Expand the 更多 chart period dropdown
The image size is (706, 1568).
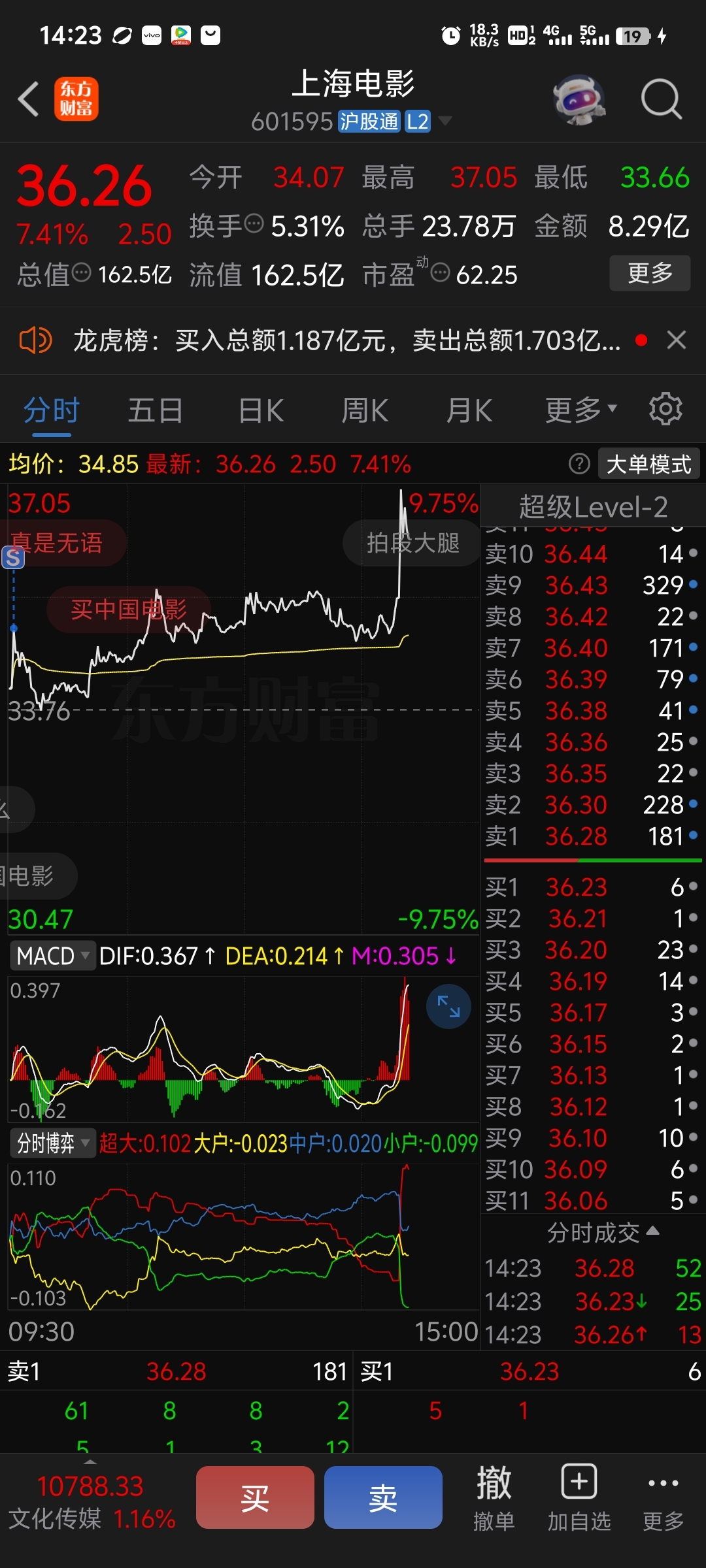click(x=581, y=410)
